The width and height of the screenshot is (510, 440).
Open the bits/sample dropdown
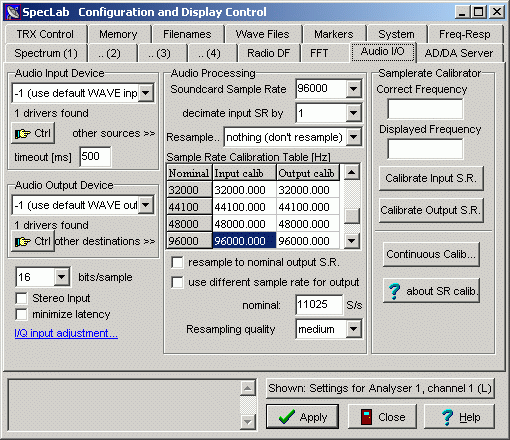[62, 277]
